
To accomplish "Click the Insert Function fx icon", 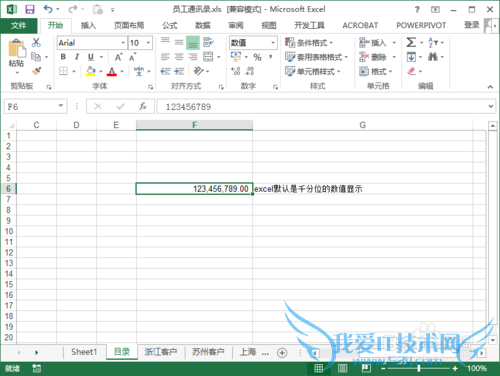I will click(x=143, y=106).
